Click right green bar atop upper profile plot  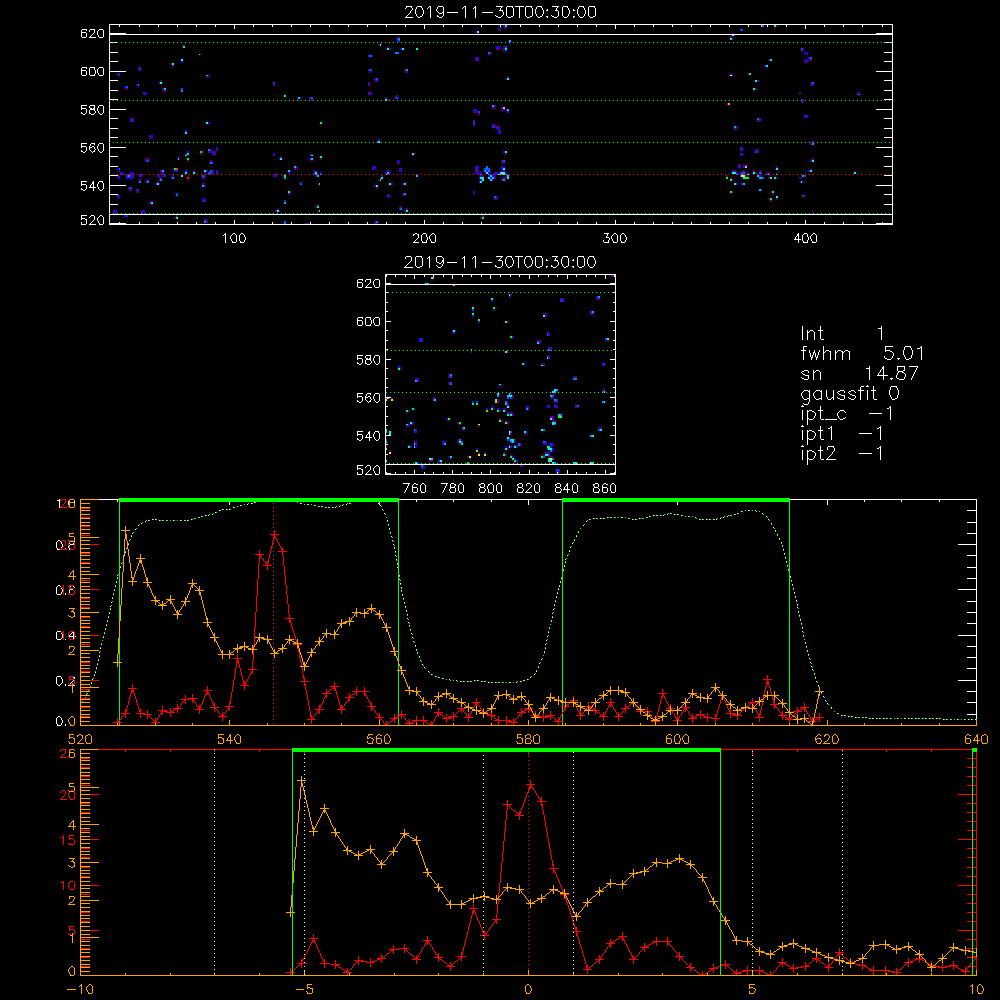(x=676, y=500)
